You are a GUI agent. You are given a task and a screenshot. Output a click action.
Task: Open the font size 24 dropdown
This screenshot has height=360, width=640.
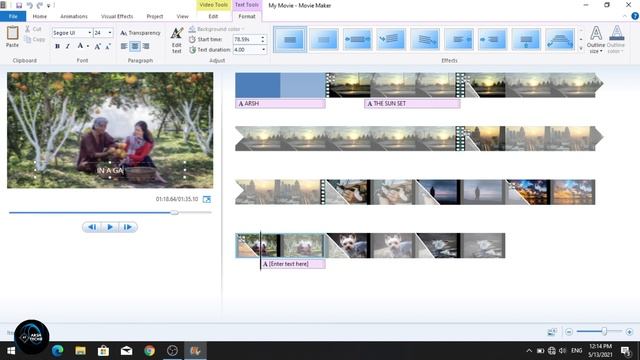pyautogui.click(x=110, y=33)
